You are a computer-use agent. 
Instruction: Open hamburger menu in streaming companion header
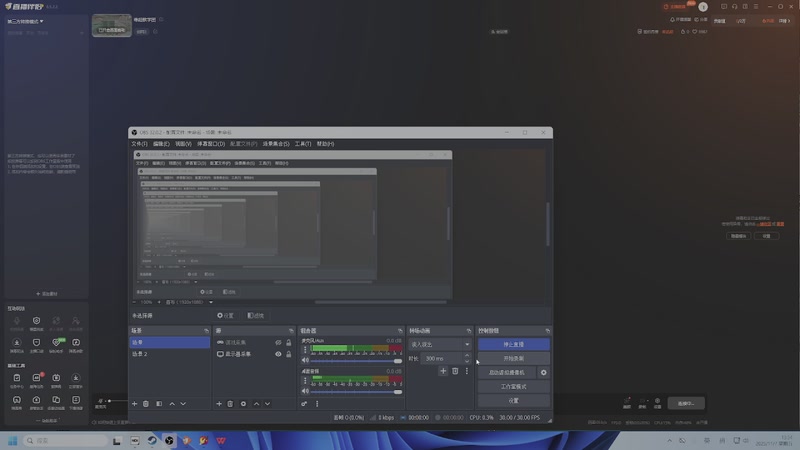[756, 7]
